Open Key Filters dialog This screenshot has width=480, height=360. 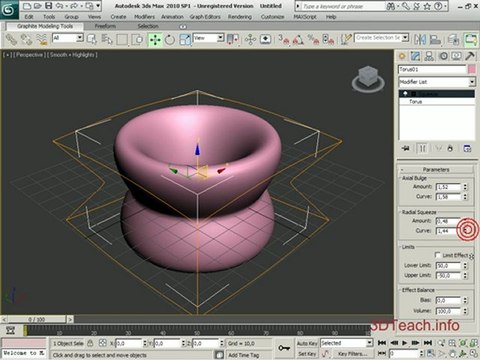pyautogui.click(x=352, y=354)
